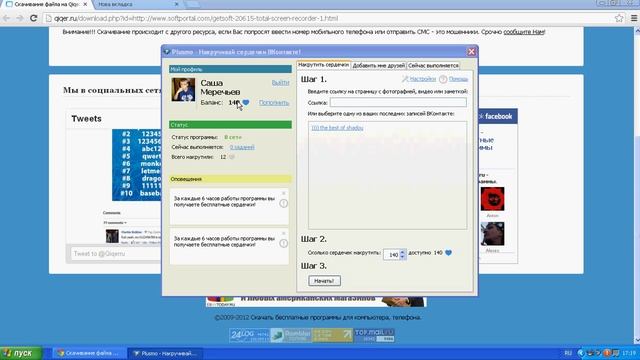Viewport: 640px width, 360px height.
Task: Click the Саша Меречьев profile avatar
Action: [x=183, y=89]
